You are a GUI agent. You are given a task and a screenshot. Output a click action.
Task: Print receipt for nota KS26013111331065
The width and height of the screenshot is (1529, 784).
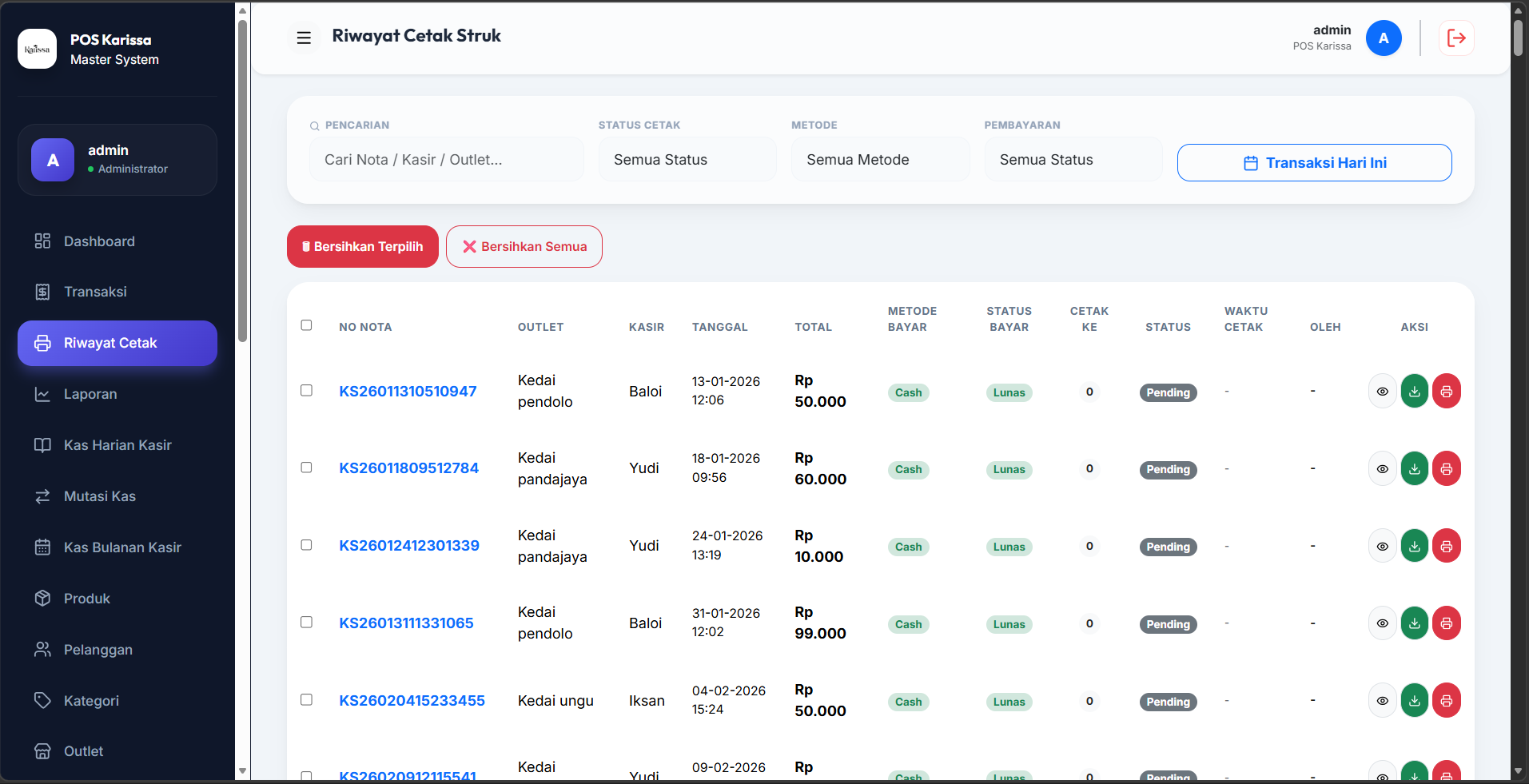point(1446,623)
